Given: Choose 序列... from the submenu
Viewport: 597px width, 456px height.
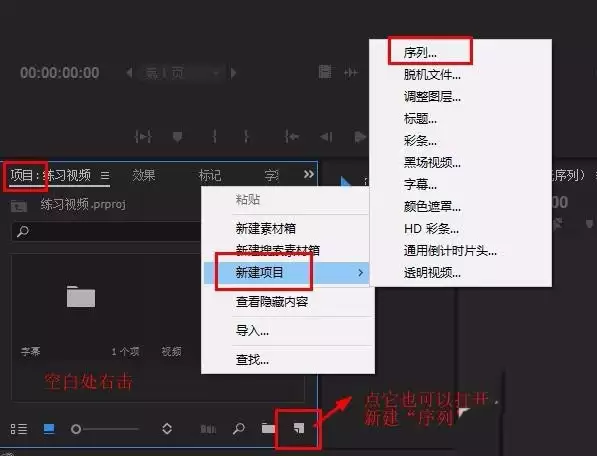Looking at the screenshot, I should coord(420,53).
